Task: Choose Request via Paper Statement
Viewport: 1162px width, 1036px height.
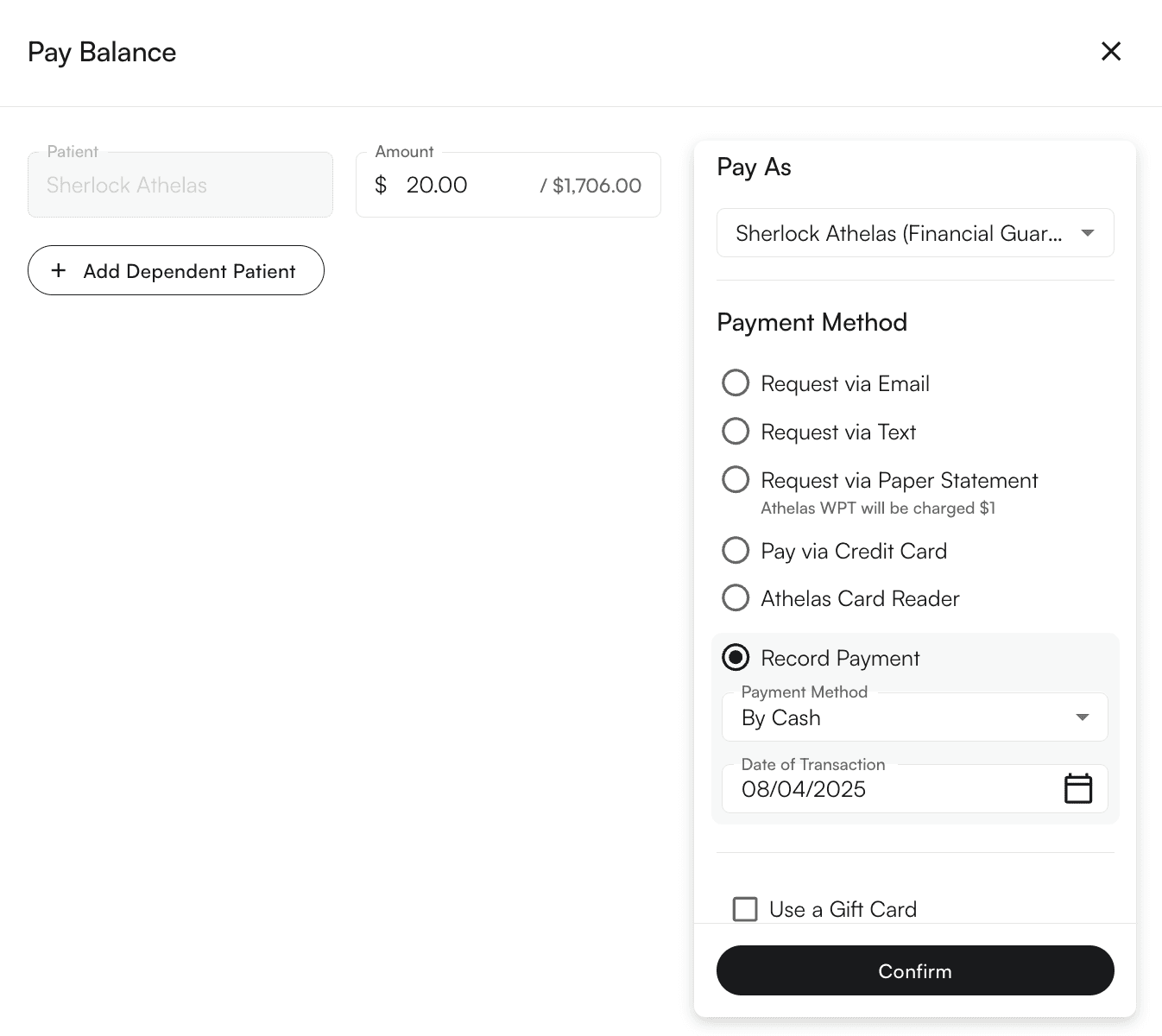Action: pyautogui.click(x=736, y=479)
